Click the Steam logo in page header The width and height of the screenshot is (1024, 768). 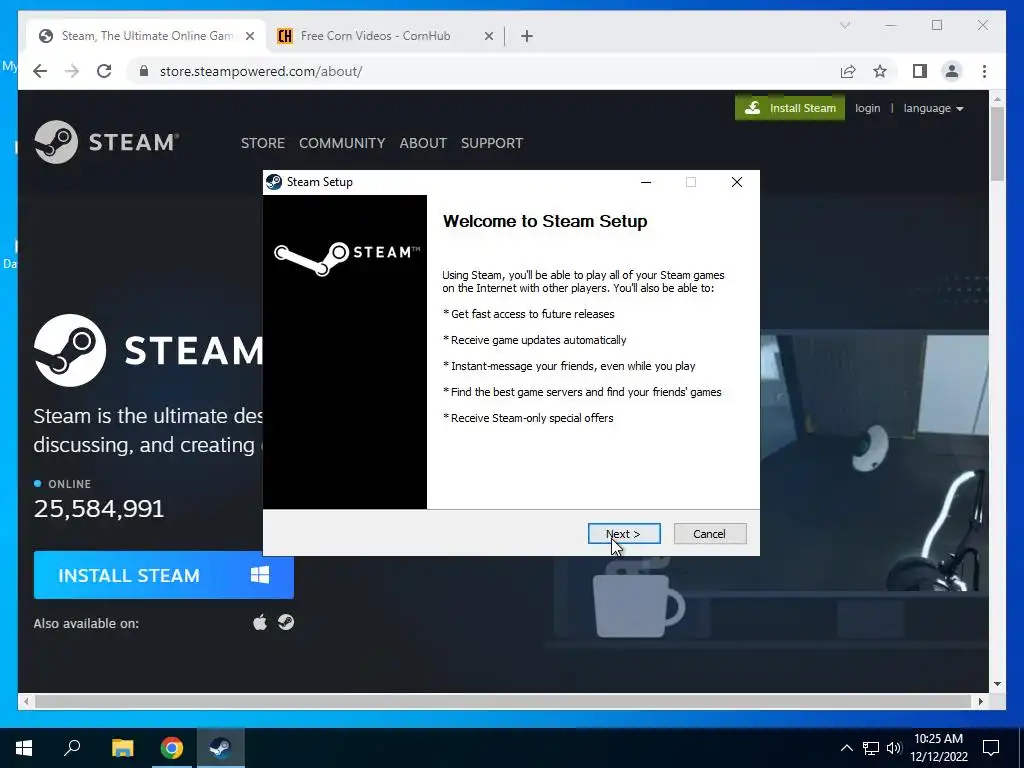(x=106, y=142)
